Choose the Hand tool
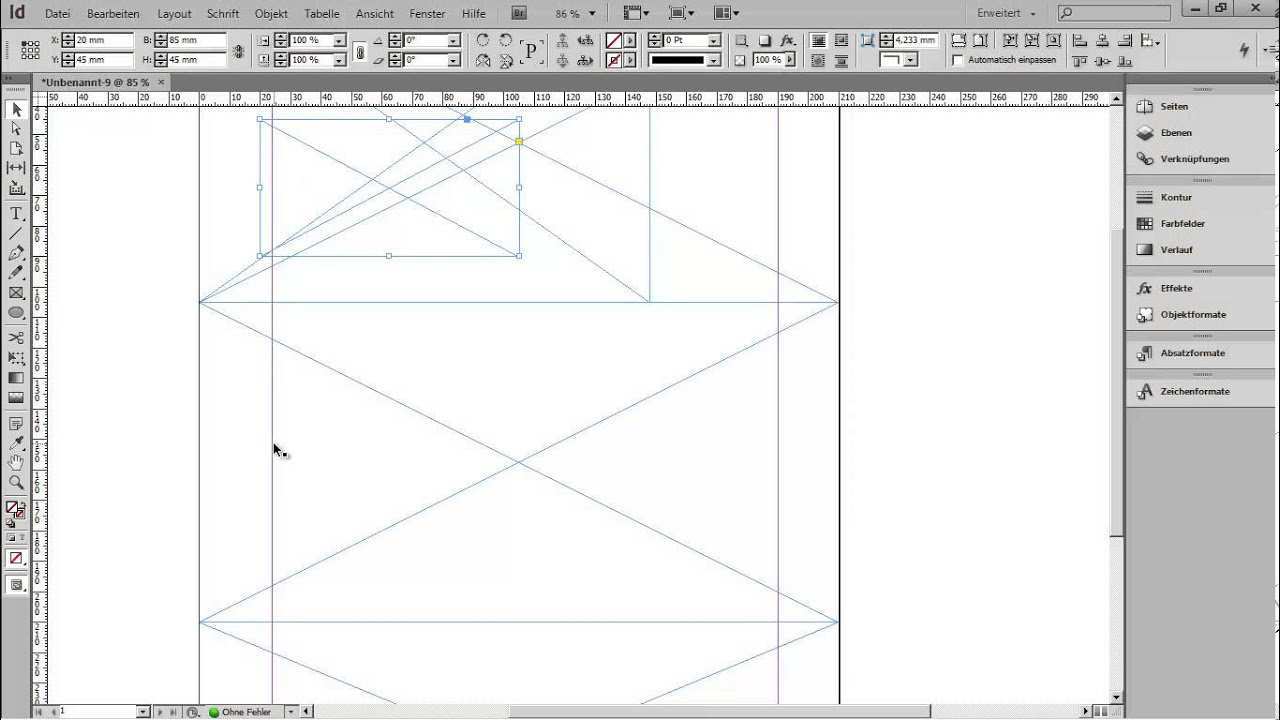The image size is (1280, 720). point(16,462)
